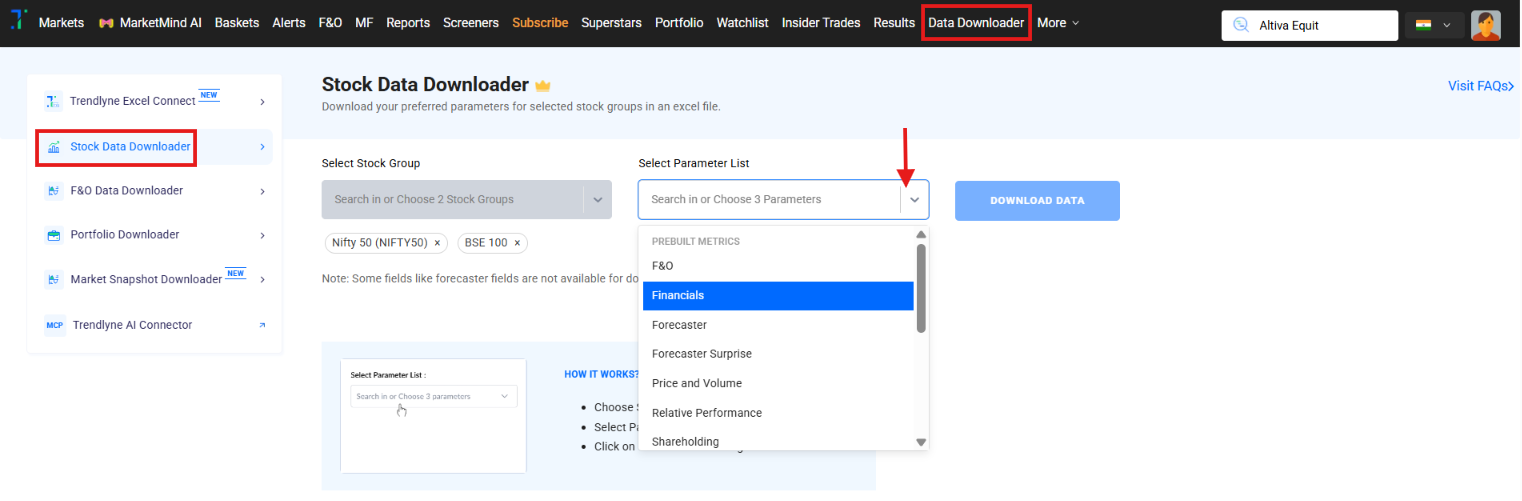The height and width of the screenshot is (501, 1522).
Task: Open the Visit FAQs link
Action: click(1481, 86)
